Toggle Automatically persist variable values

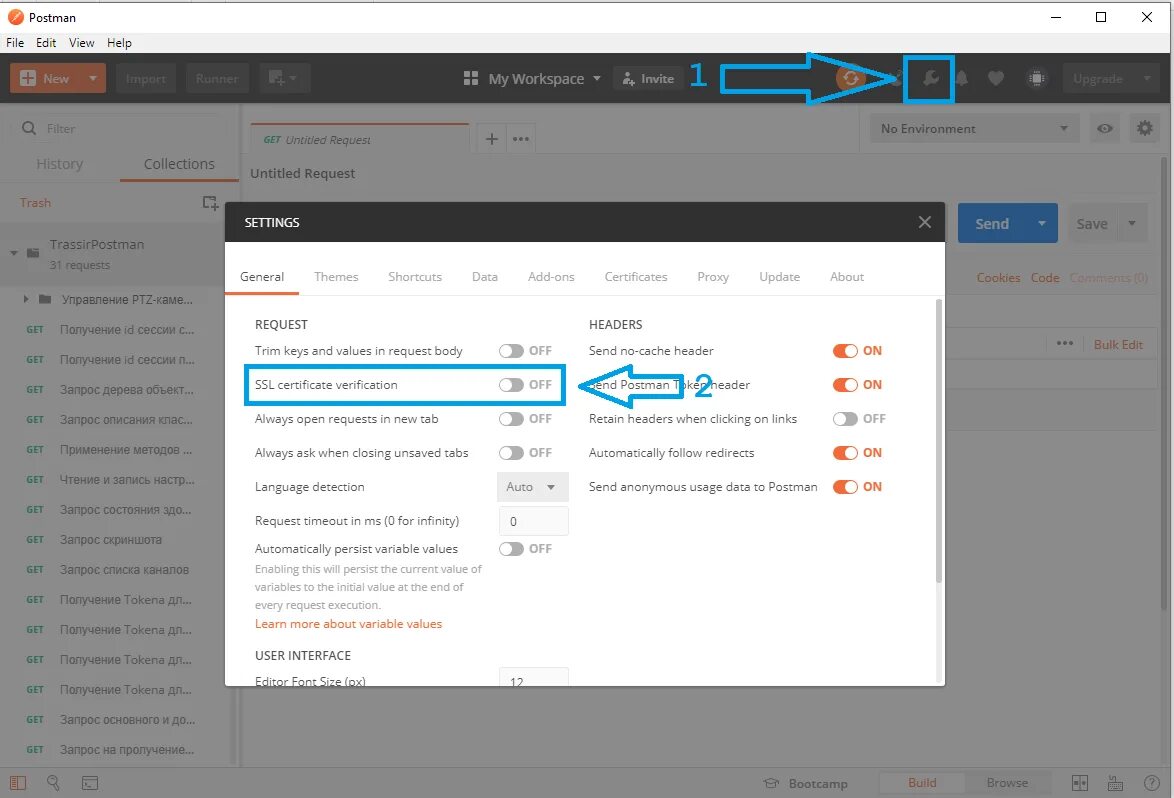[x=511, y=549]
